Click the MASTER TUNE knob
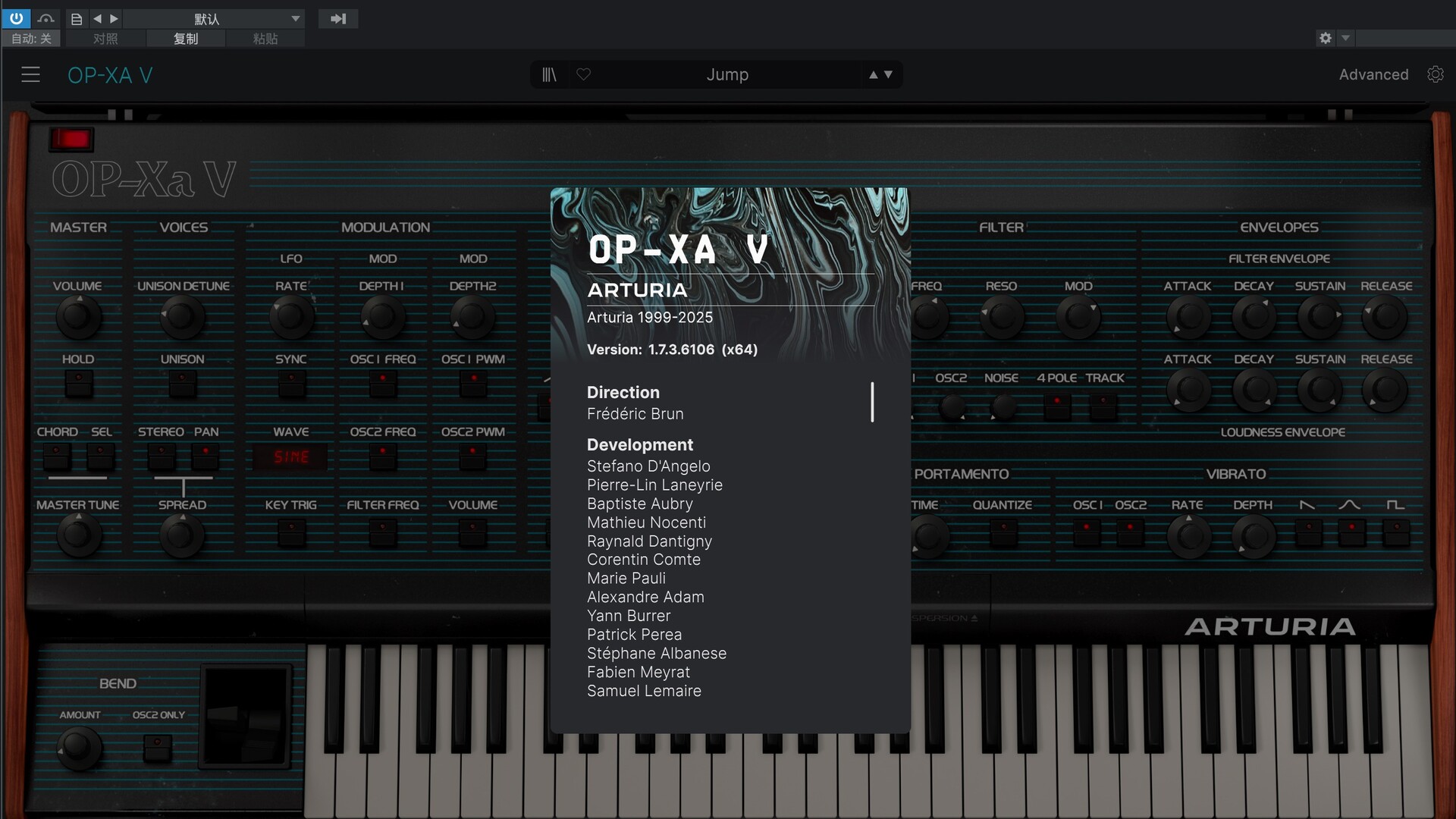The image size is (1456, 819). (78, 535)
